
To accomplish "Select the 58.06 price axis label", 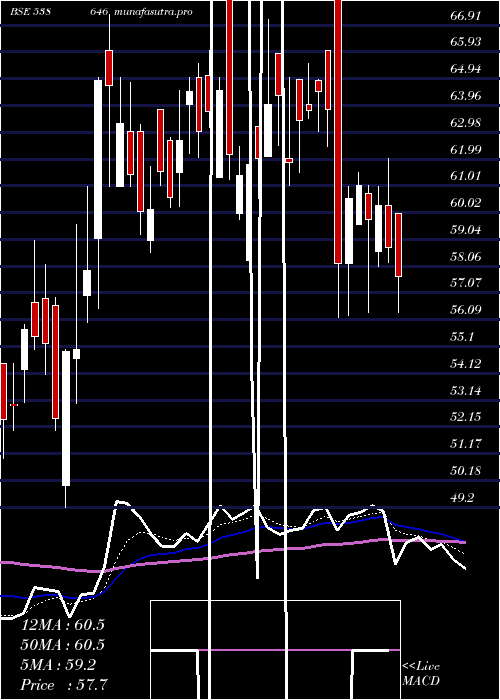I will [x=466, y=256].
